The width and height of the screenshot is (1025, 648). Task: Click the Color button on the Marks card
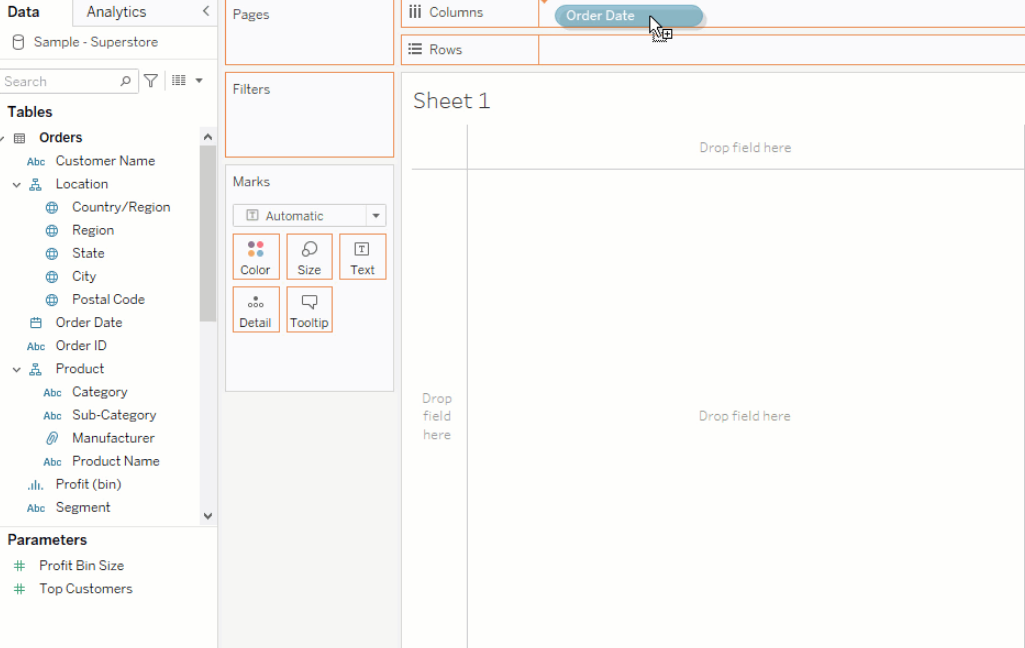[x=255, y=256]
